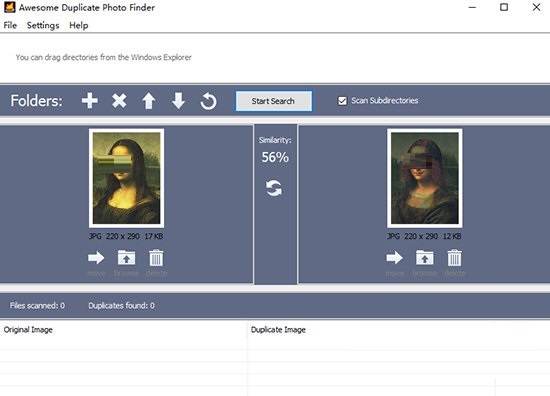Click the move arrow under the left image
The height and width of the screenshot is (396, 550).
coord(96,258)
